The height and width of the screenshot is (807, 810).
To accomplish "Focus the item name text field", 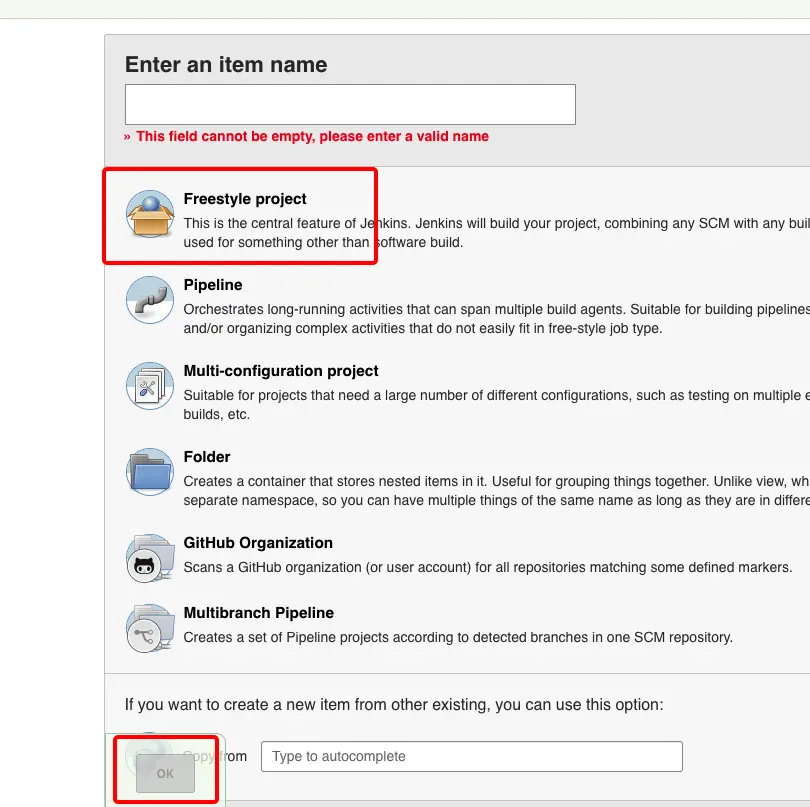I will (x=350, y=104).
